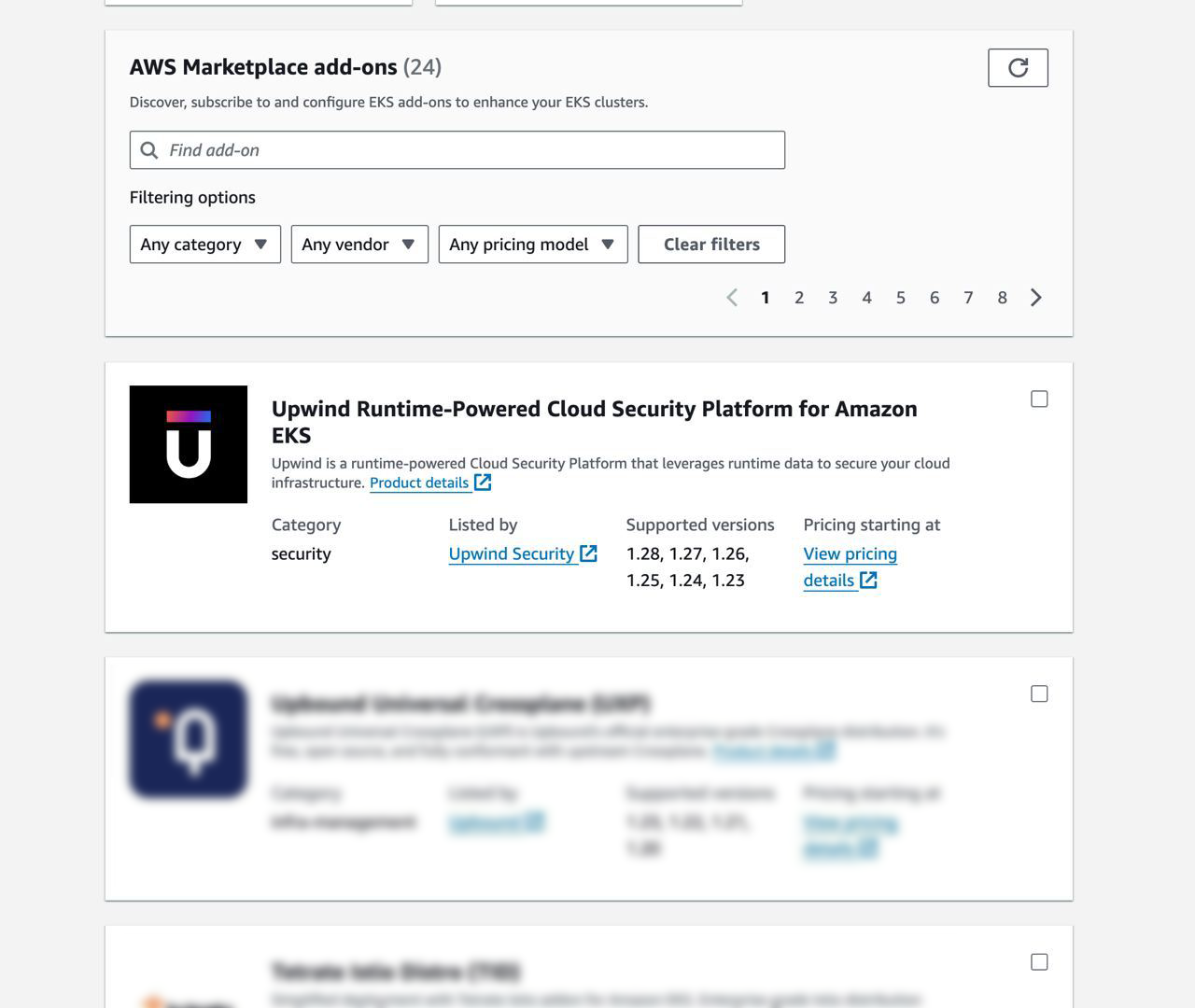Click external link icon beside Upwind Security
Viewport: 1195px width, 1008px height.
pos(588,553)
